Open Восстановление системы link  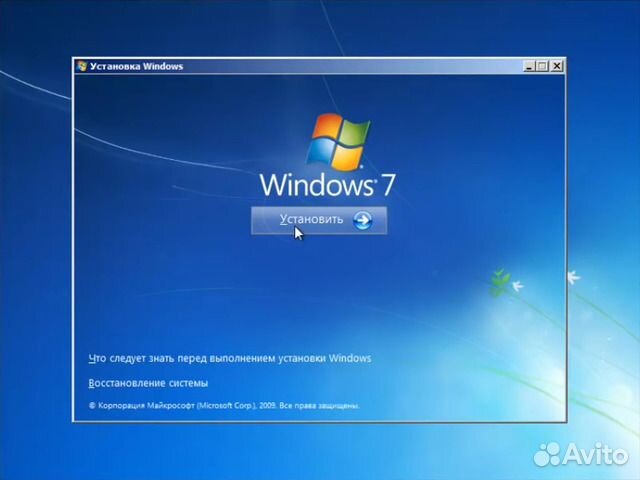point(148,383)
